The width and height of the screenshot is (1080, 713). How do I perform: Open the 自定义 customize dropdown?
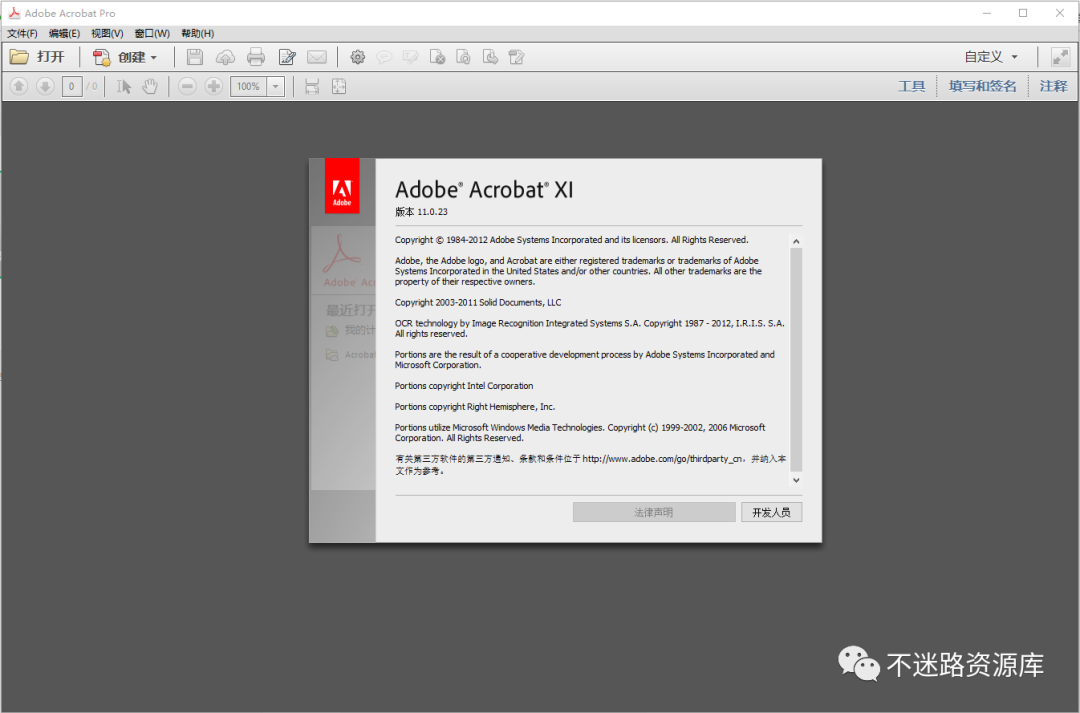click(991, 57)
